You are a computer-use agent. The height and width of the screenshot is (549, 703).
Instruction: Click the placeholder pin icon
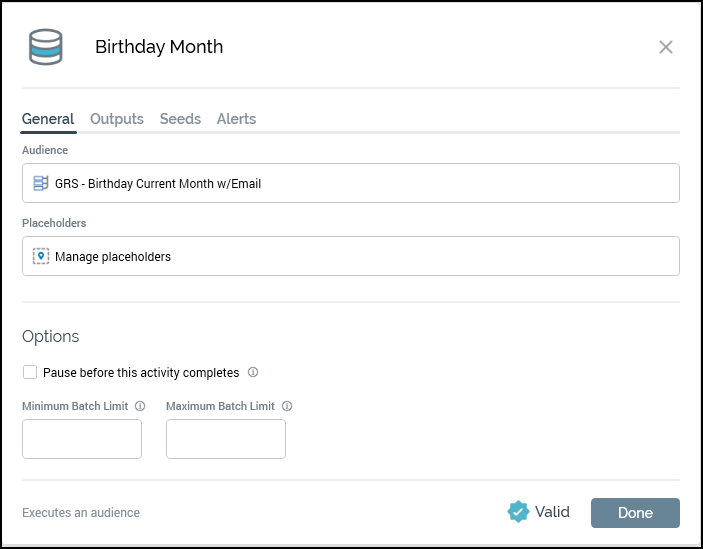41,256
